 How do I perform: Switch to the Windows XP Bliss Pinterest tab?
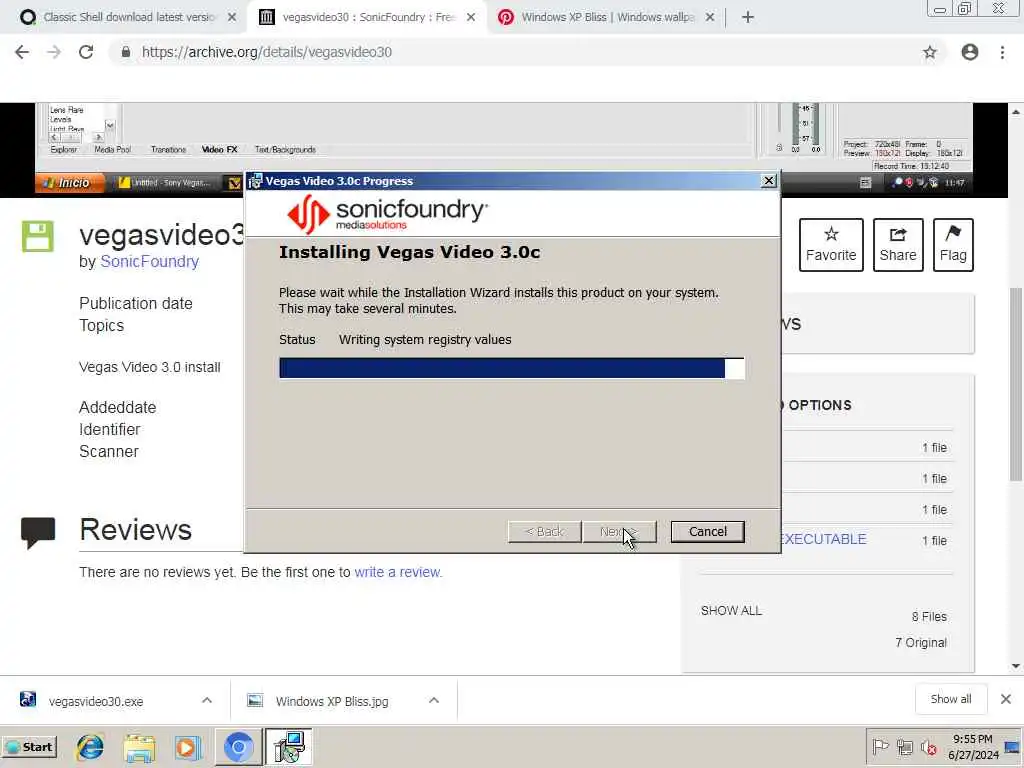coord(607,17)
